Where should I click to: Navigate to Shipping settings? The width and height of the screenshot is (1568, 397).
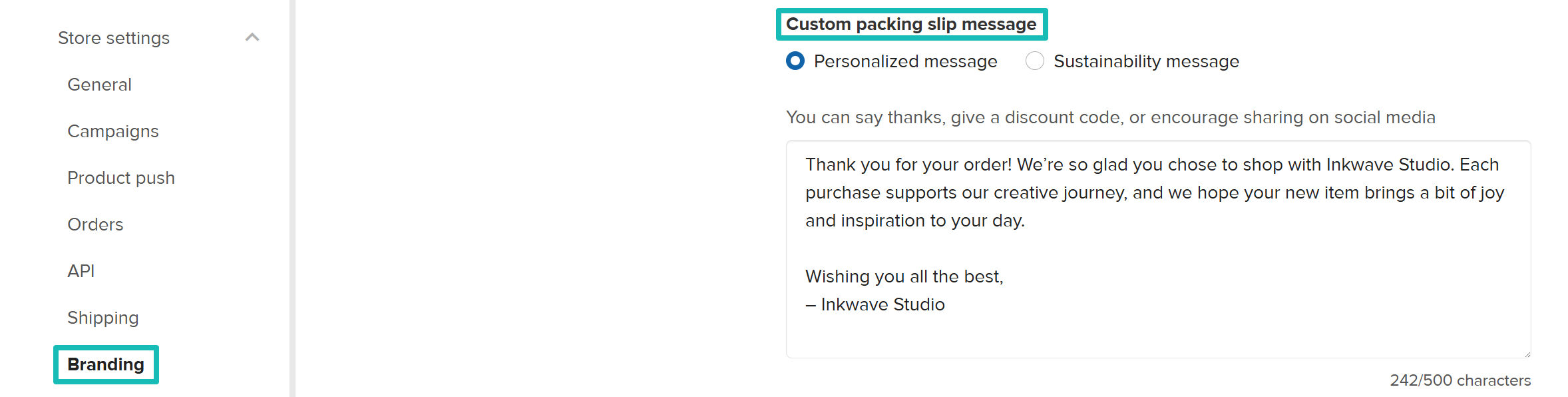coord(103,318)
